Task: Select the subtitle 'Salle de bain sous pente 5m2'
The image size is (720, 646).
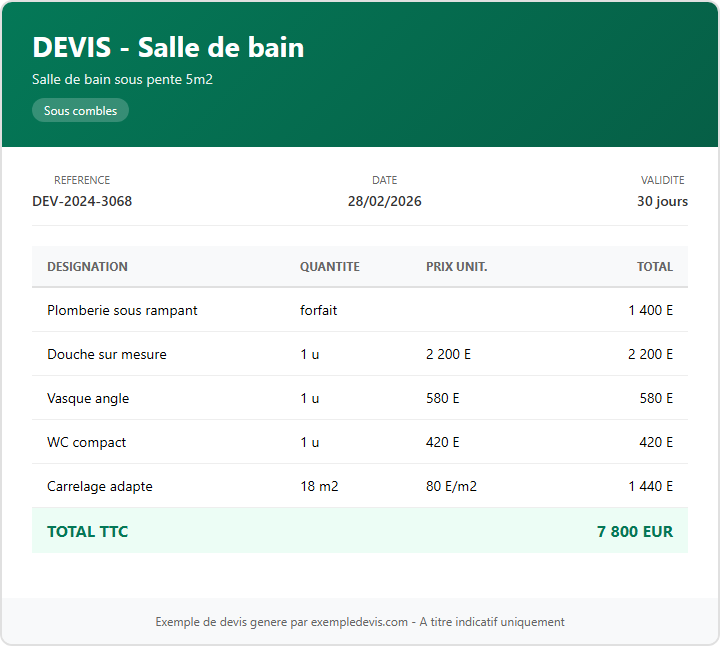Action: click(x=122, y=79)
